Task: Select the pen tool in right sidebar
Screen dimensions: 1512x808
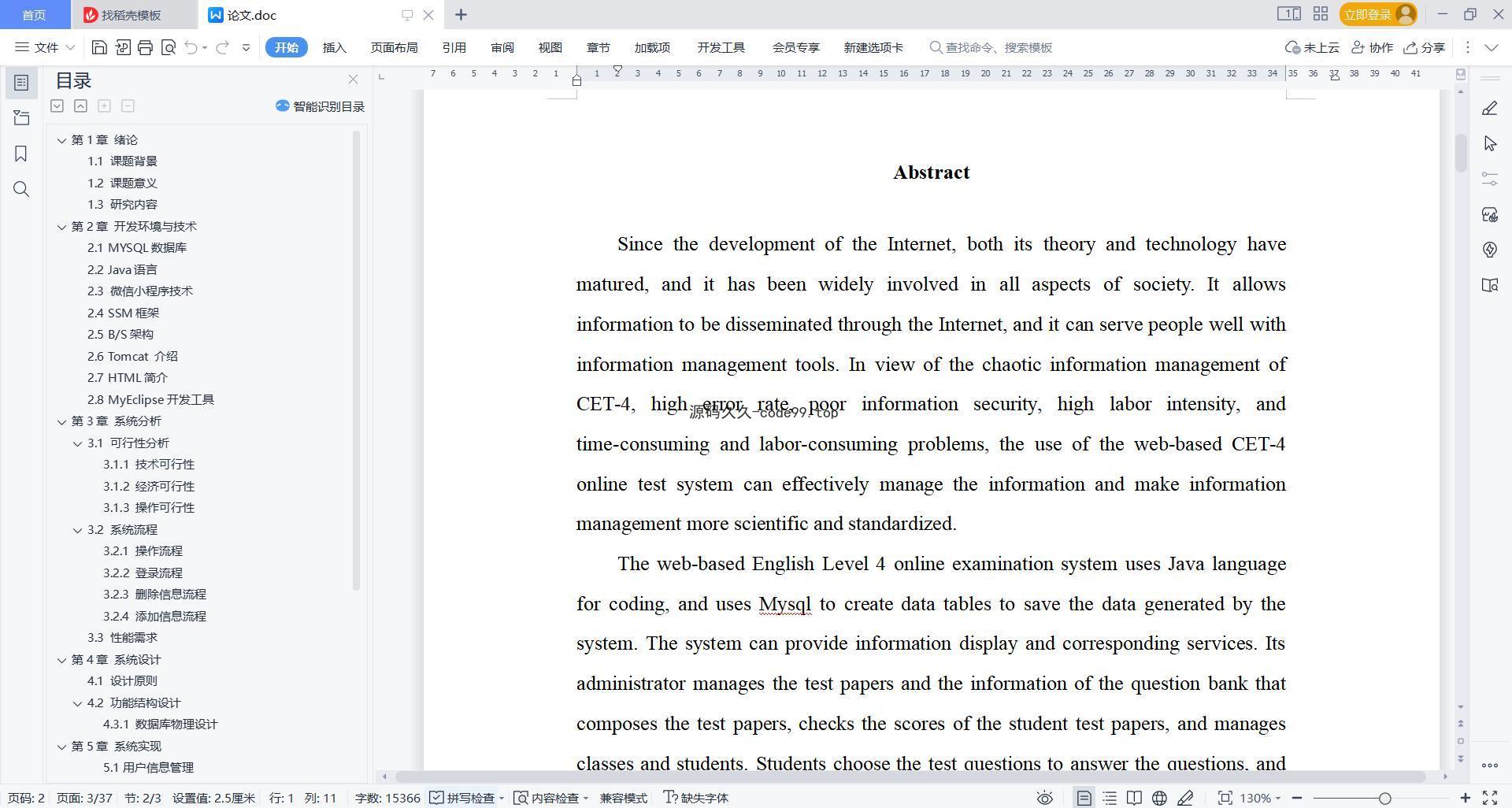Action: coord(1489,109)
